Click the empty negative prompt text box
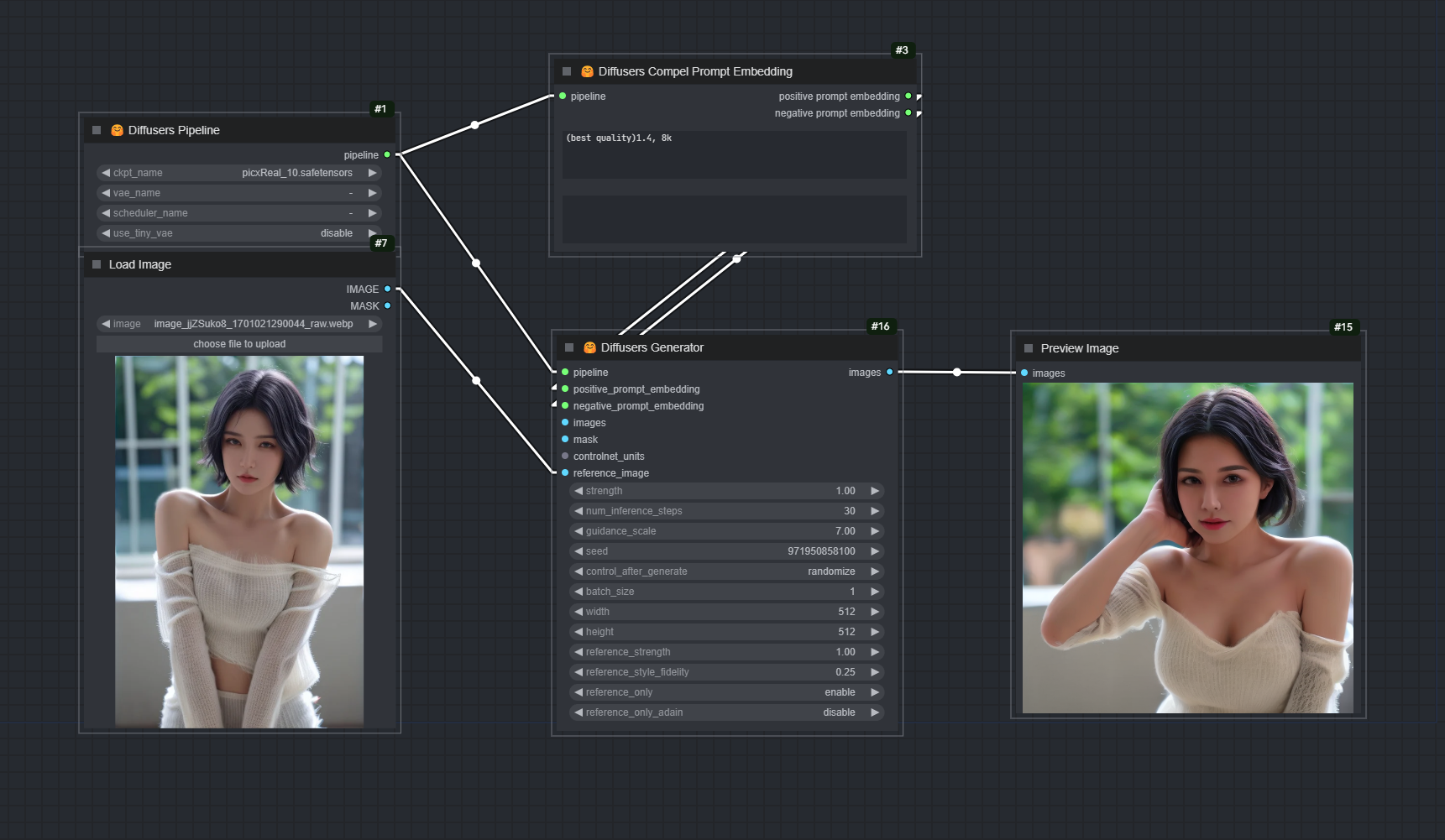 click(735, 219)
